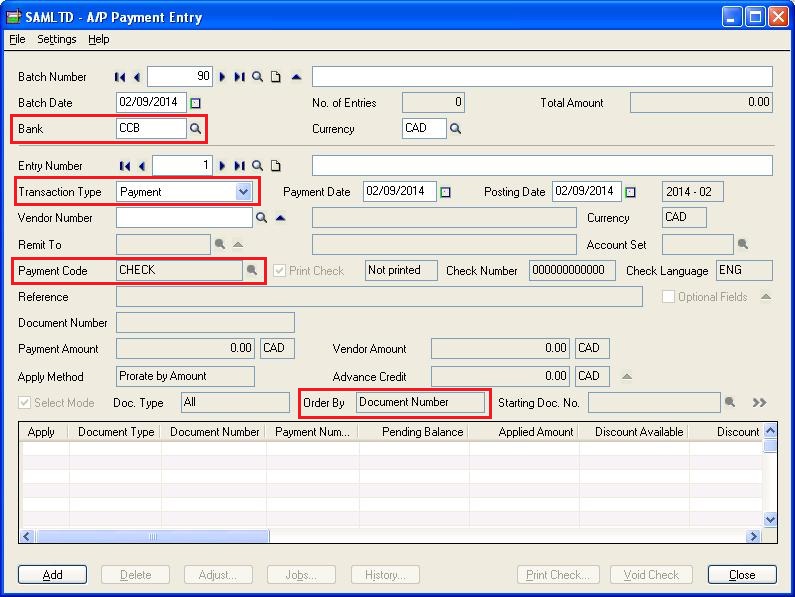Click the batch description field
The height and width of the screenshot is (597, 795).
(x=543, y=77)
